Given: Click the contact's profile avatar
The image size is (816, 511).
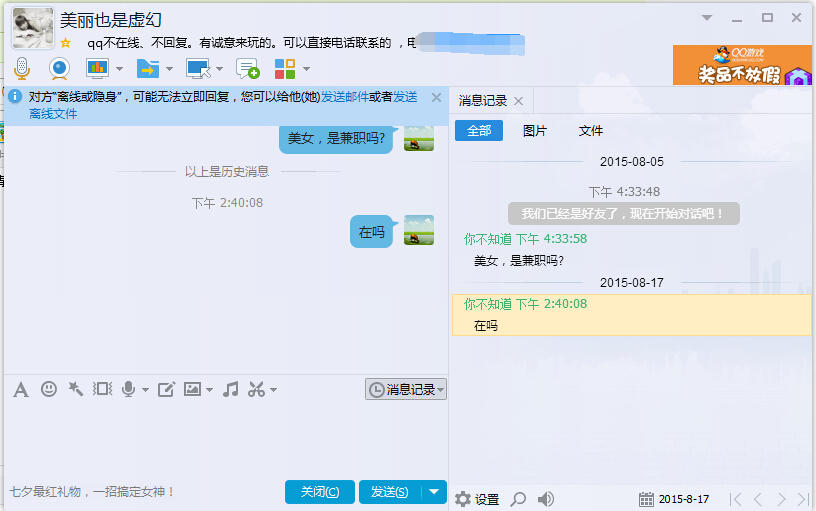Looking at the screenshot, I should tap(33, 28).
